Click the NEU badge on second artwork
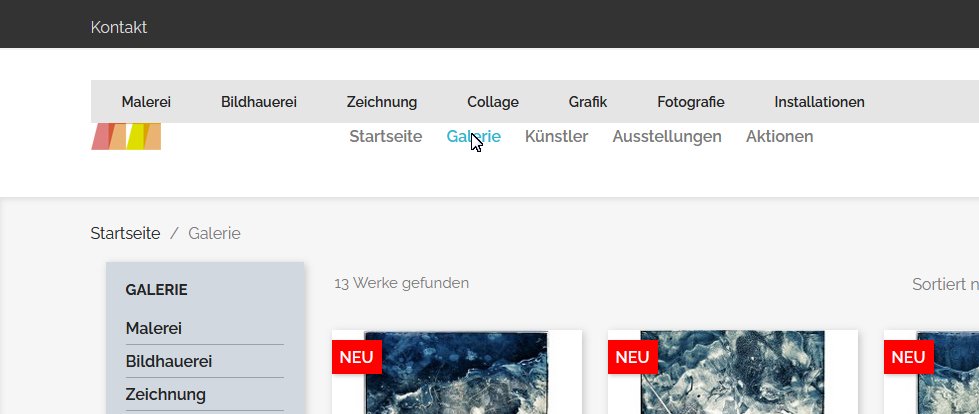 click(632, 357)
